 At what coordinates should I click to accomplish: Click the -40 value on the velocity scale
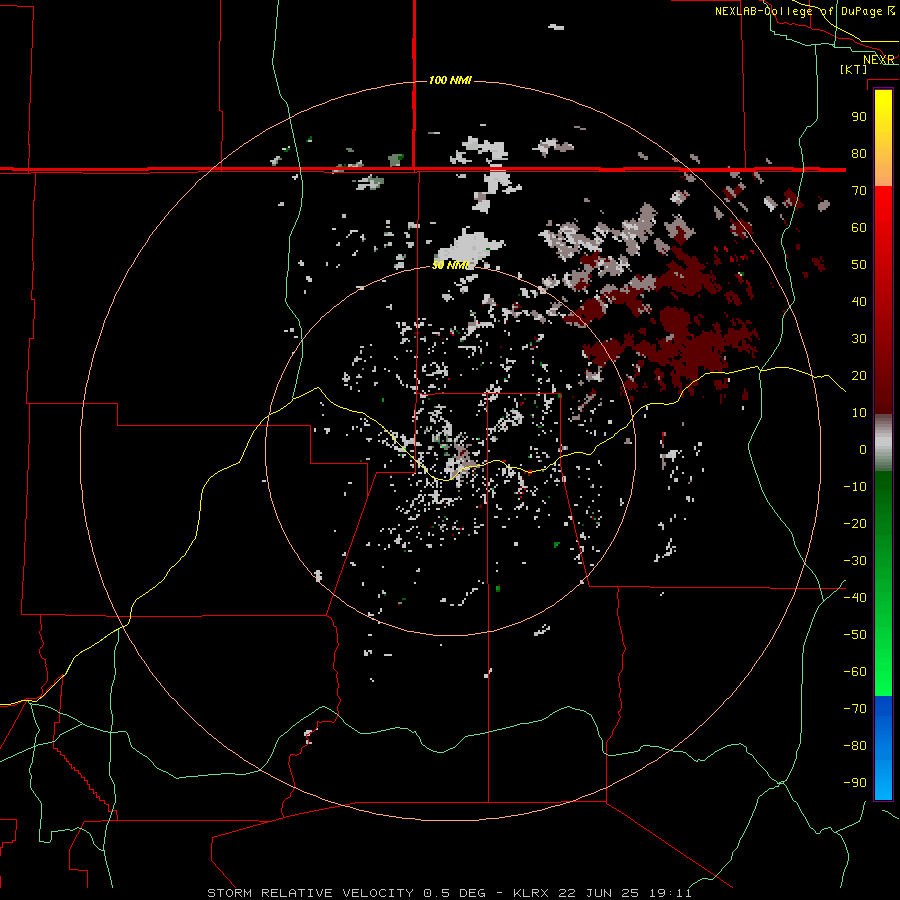(x=855, y=598)
